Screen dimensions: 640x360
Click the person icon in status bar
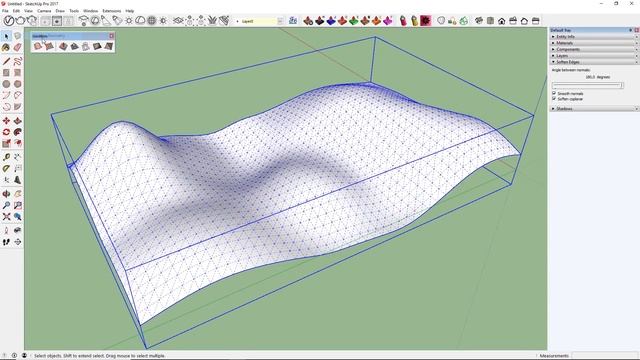tap(24, 356)
